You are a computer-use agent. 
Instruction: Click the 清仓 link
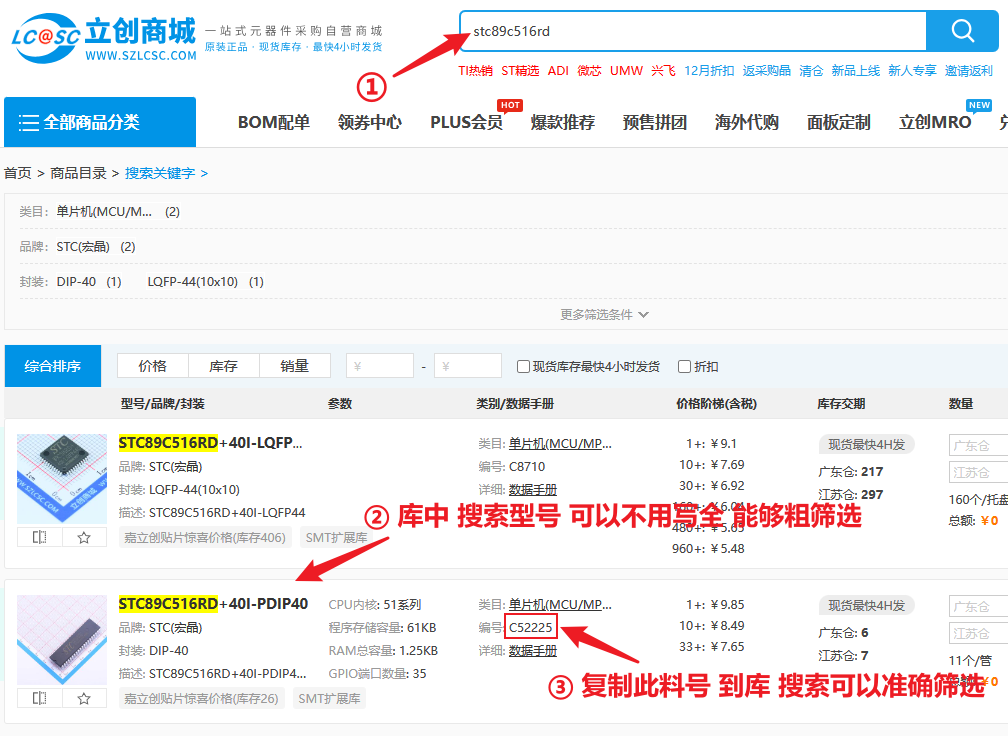811,71
